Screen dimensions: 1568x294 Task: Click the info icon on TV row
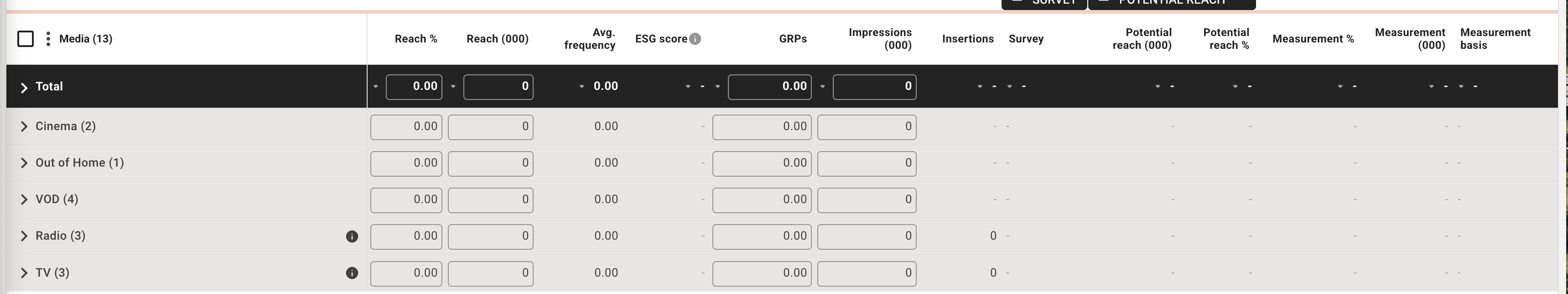pyautogui.click(x=352, y=273)
